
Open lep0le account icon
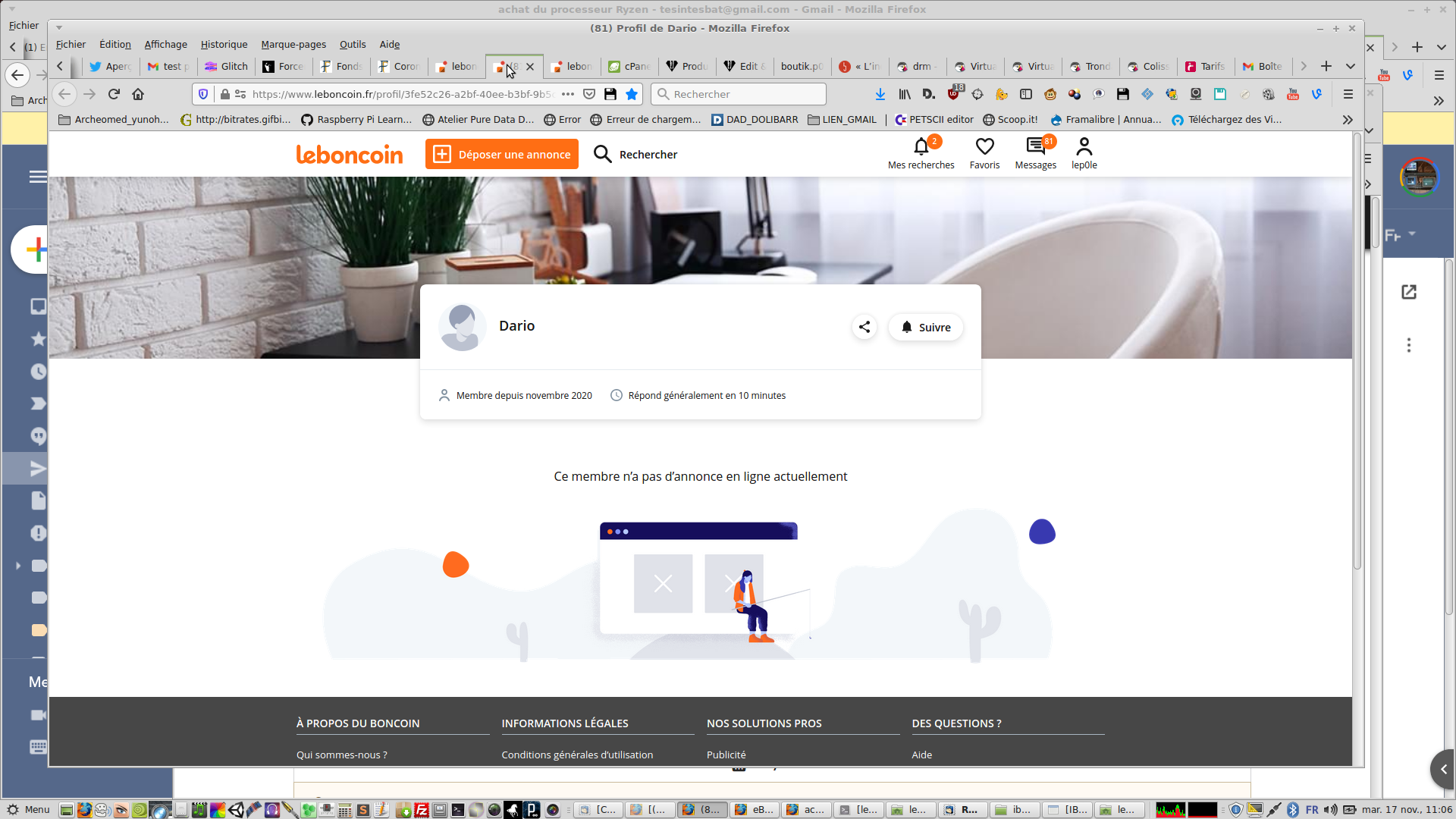[1084, 146]
